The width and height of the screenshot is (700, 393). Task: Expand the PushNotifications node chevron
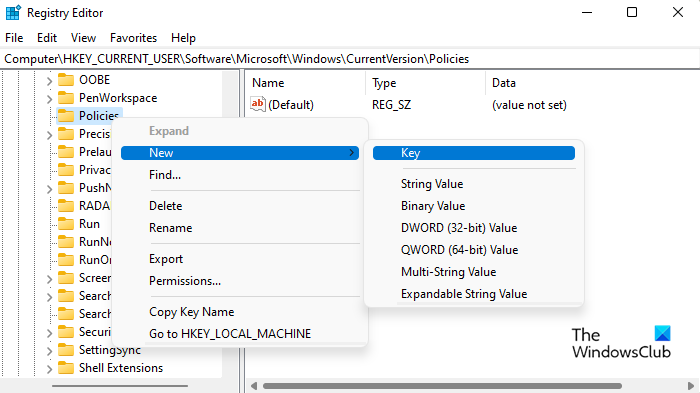[x=49, y=189]
